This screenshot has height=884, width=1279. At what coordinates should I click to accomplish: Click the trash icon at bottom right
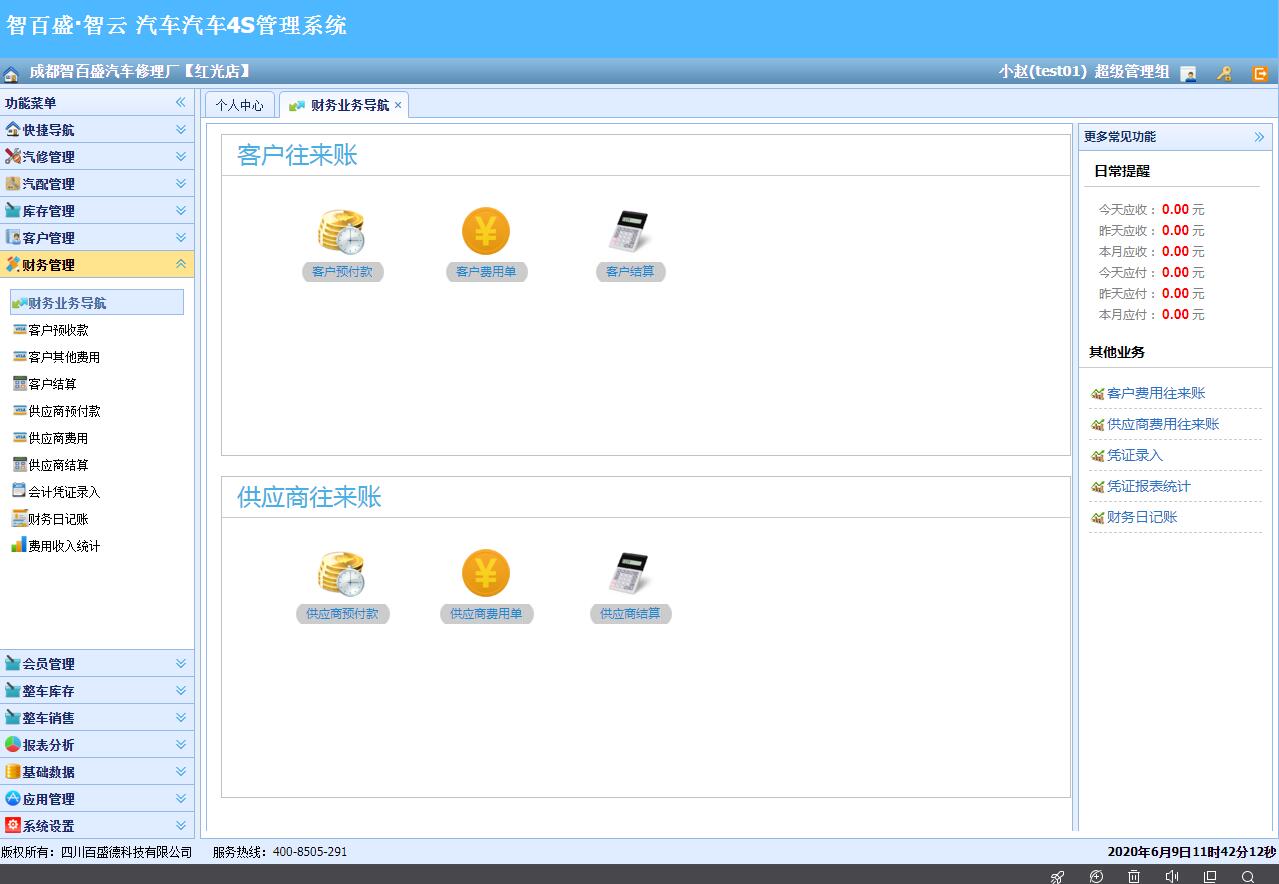click(x=1134, y=876)
